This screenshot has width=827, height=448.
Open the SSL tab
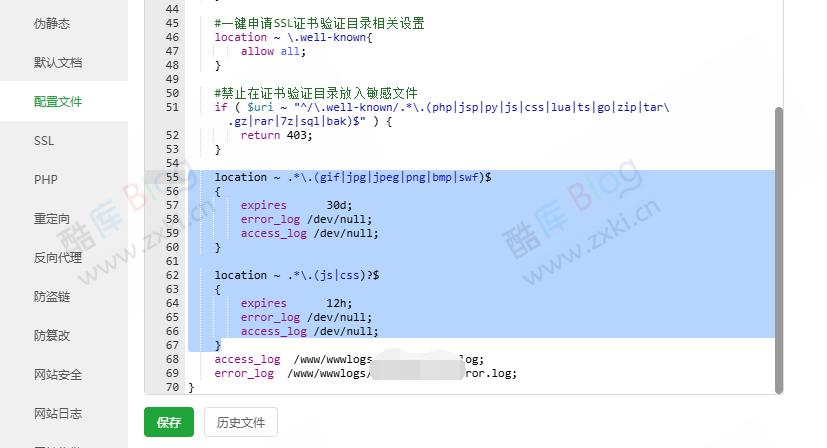44,140
